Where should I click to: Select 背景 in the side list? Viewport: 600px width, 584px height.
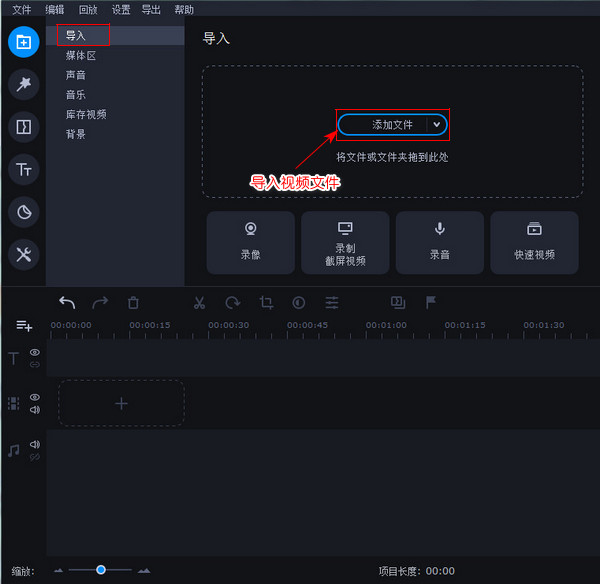(115, 134)
